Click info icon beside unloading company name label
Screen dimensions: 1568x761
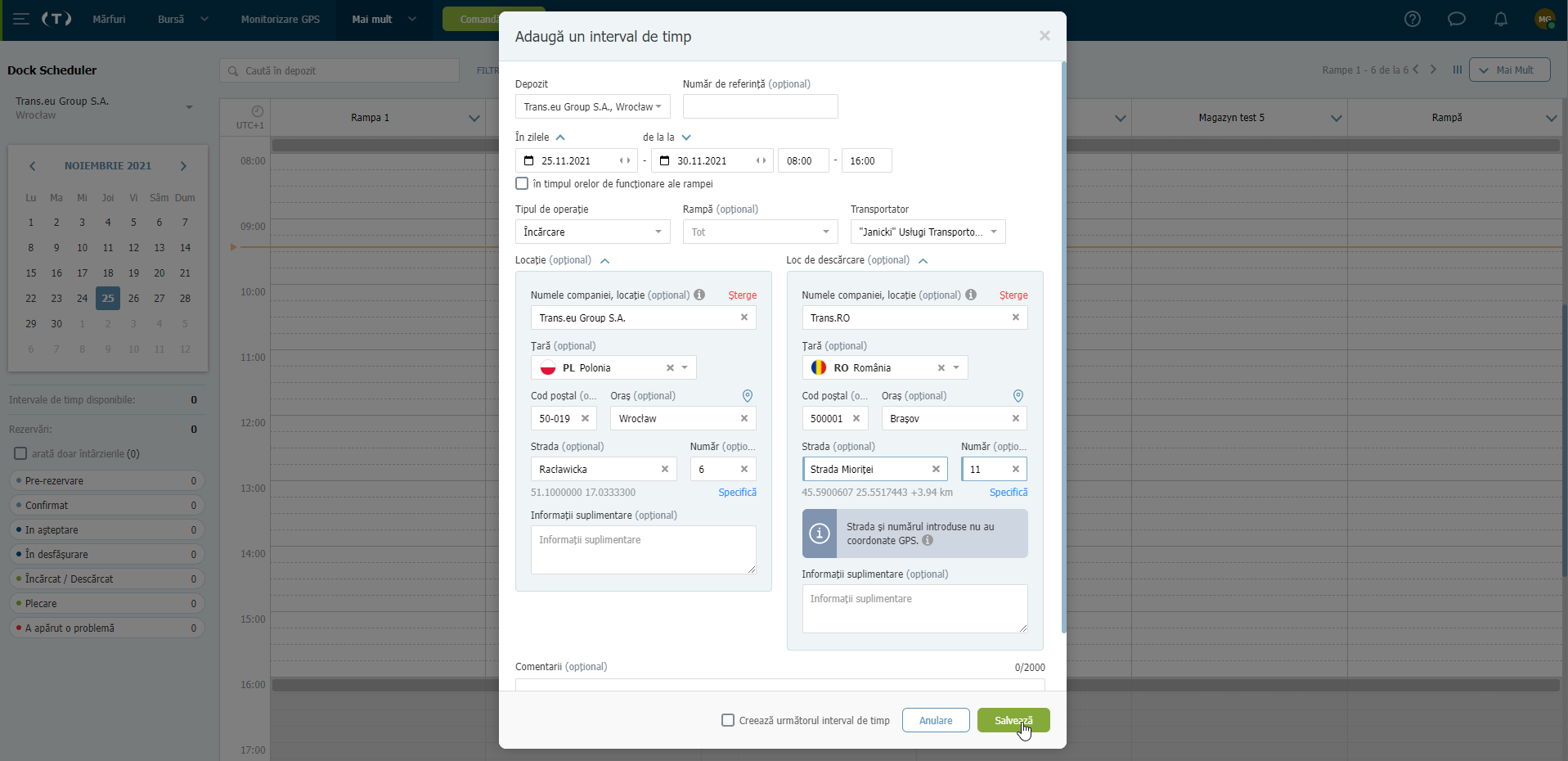pos(971,295)
